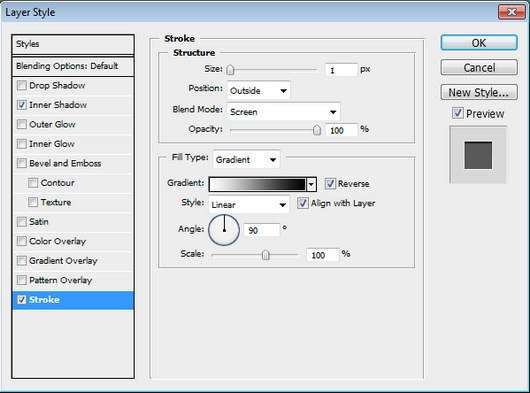Select the Color Overlay label
Viewport: 530px width, 393px height.
(57, 241)
